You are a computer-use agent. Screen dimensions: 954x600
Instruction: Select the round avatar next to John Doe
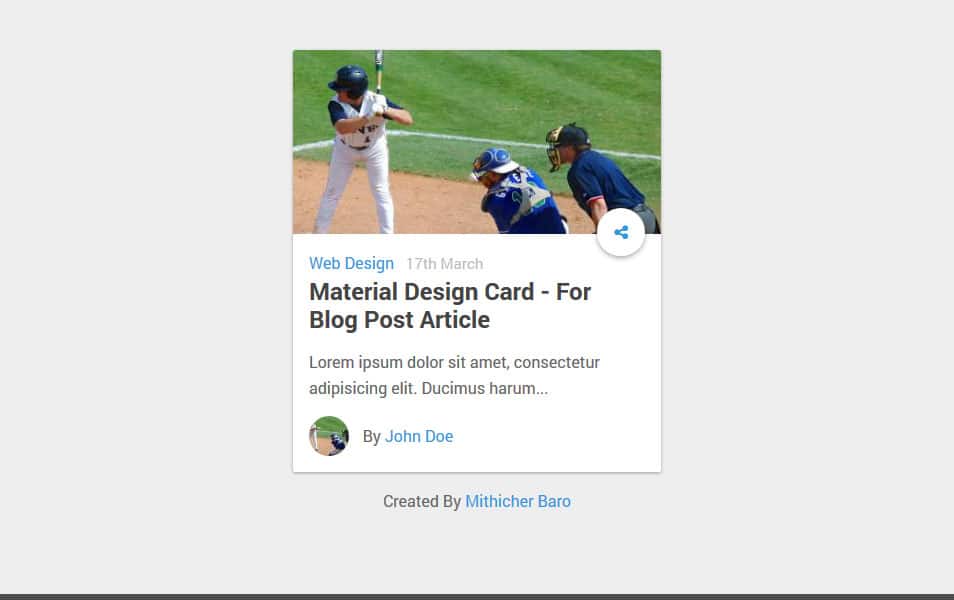pyautogui.click(x=329, y=436)
